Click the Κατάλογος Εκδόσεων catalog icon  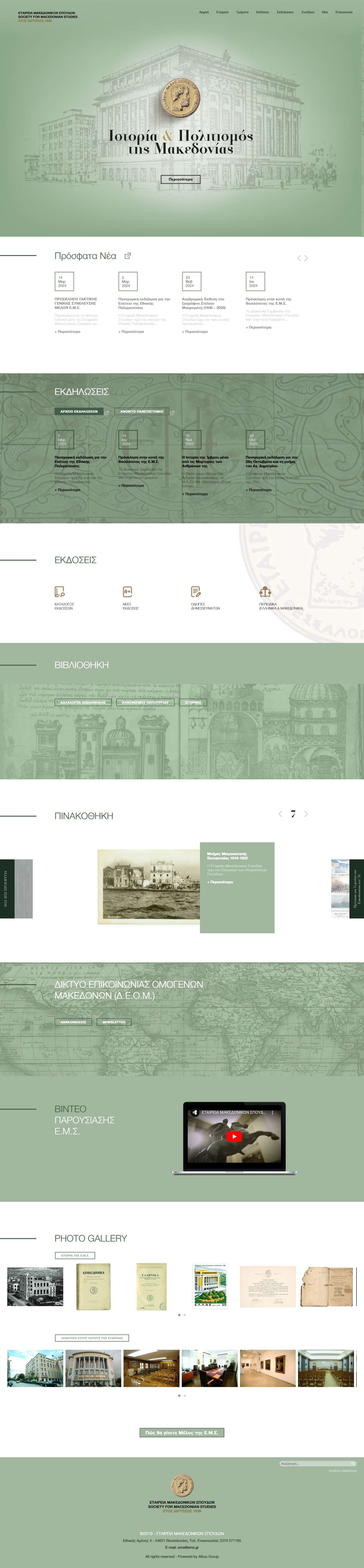(60, 591)
